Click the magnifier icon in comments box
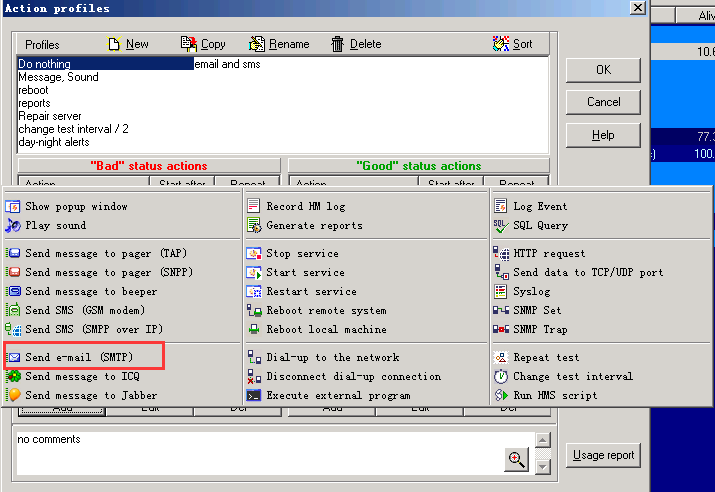Screen dimensions: 715x492 (x=516, y=459)
